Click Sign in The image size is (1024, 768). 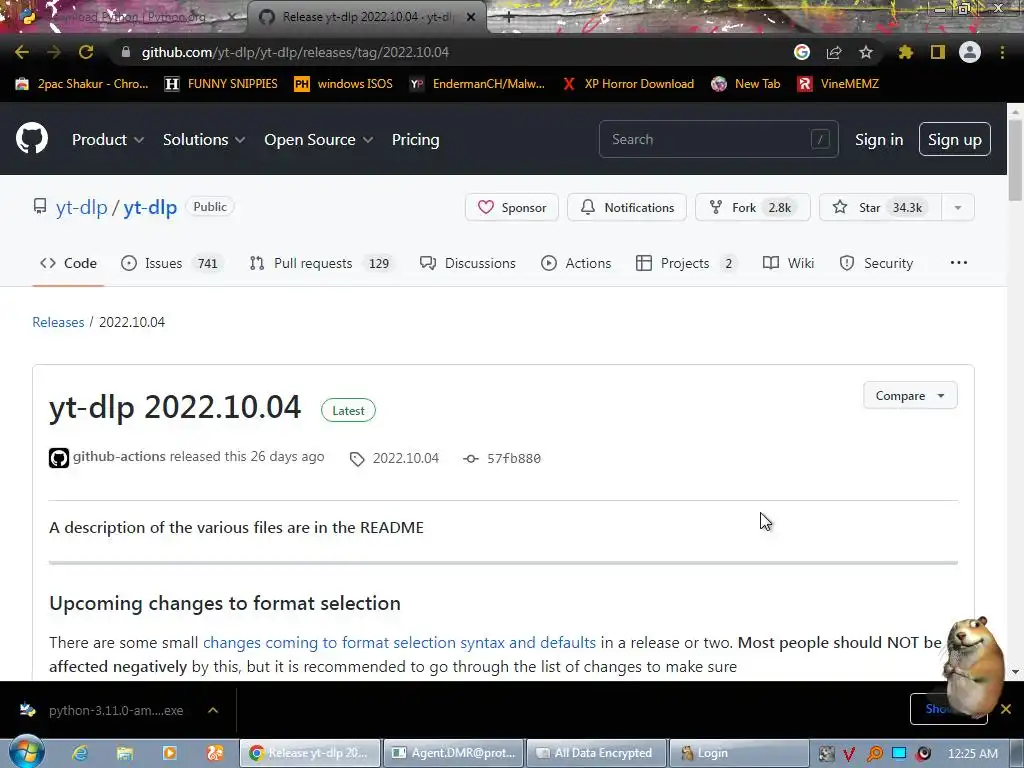tap(879, 139)
